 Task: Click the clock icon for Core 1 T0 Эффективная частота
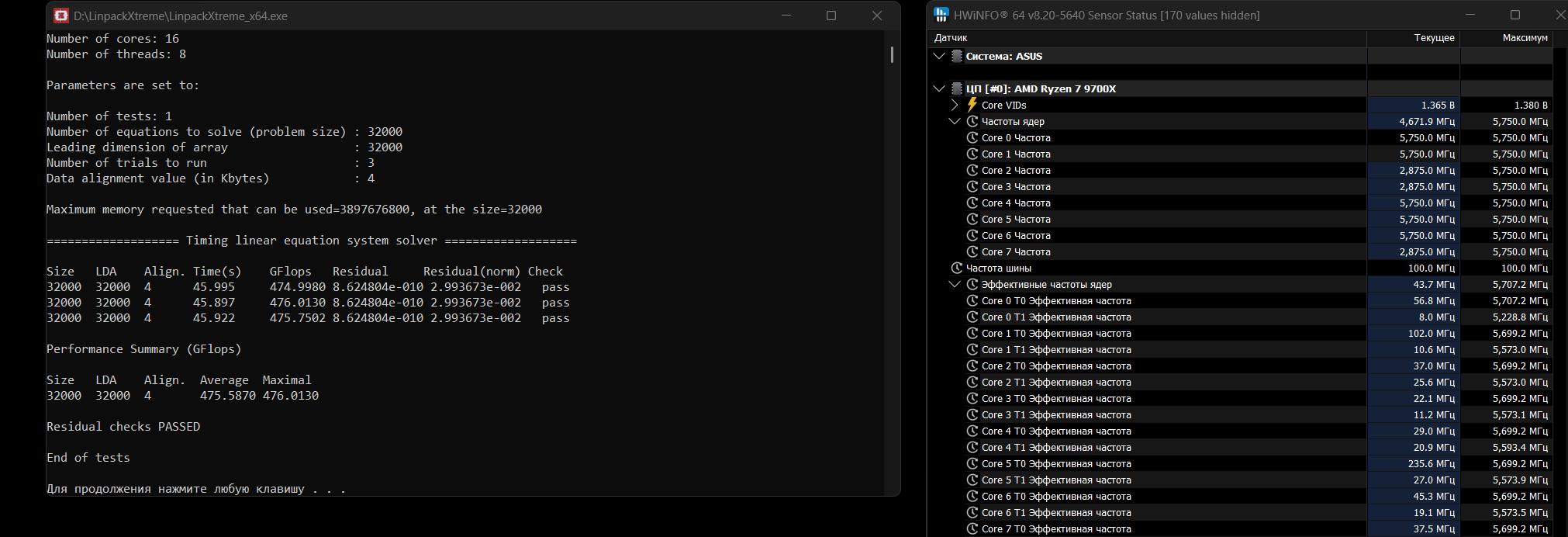click(x=972, y=333)
